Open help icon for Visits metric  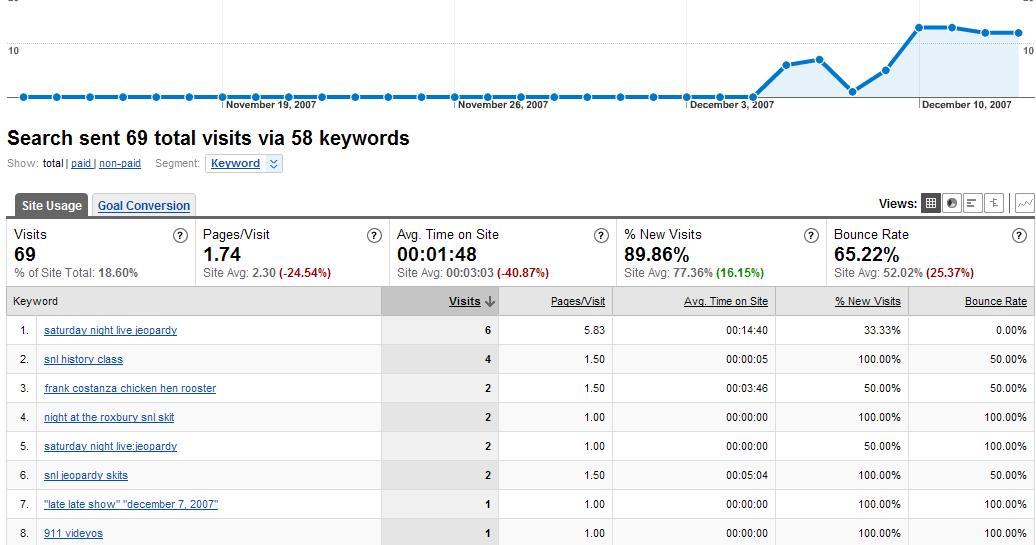pyautogui.click(x=180, y=236)
